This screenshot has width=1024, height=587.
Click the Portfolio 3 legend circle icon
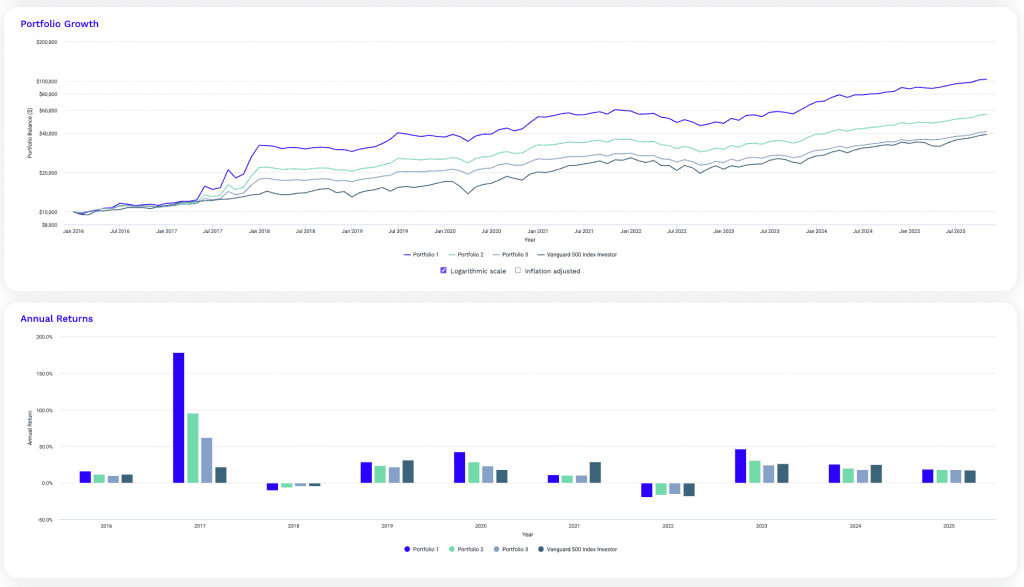496,549
